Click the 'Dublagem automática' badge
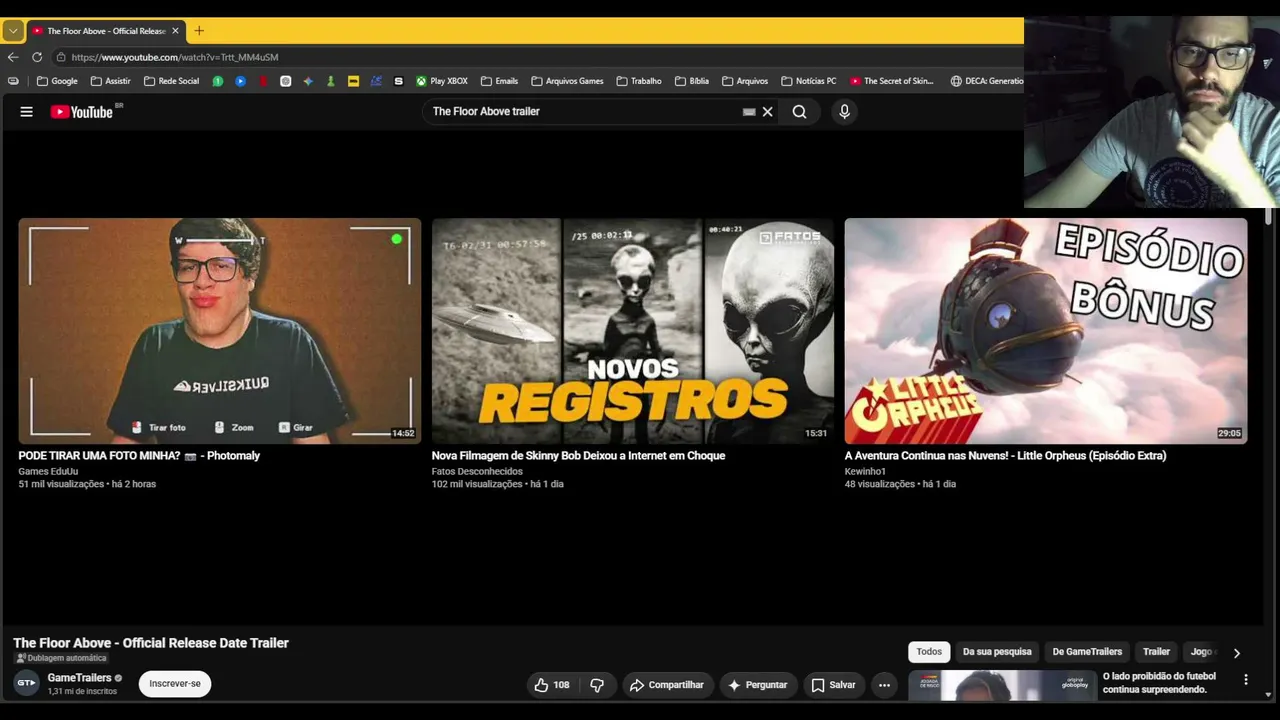This screenshot has height=720, width=1280. tap(60, 658)
